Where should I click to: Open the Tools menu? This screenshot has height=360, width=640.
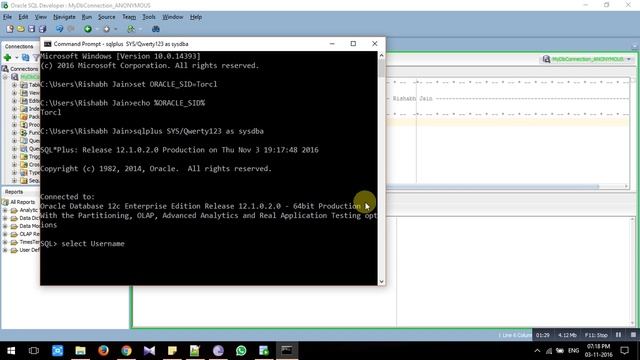(x=149, y=17)
